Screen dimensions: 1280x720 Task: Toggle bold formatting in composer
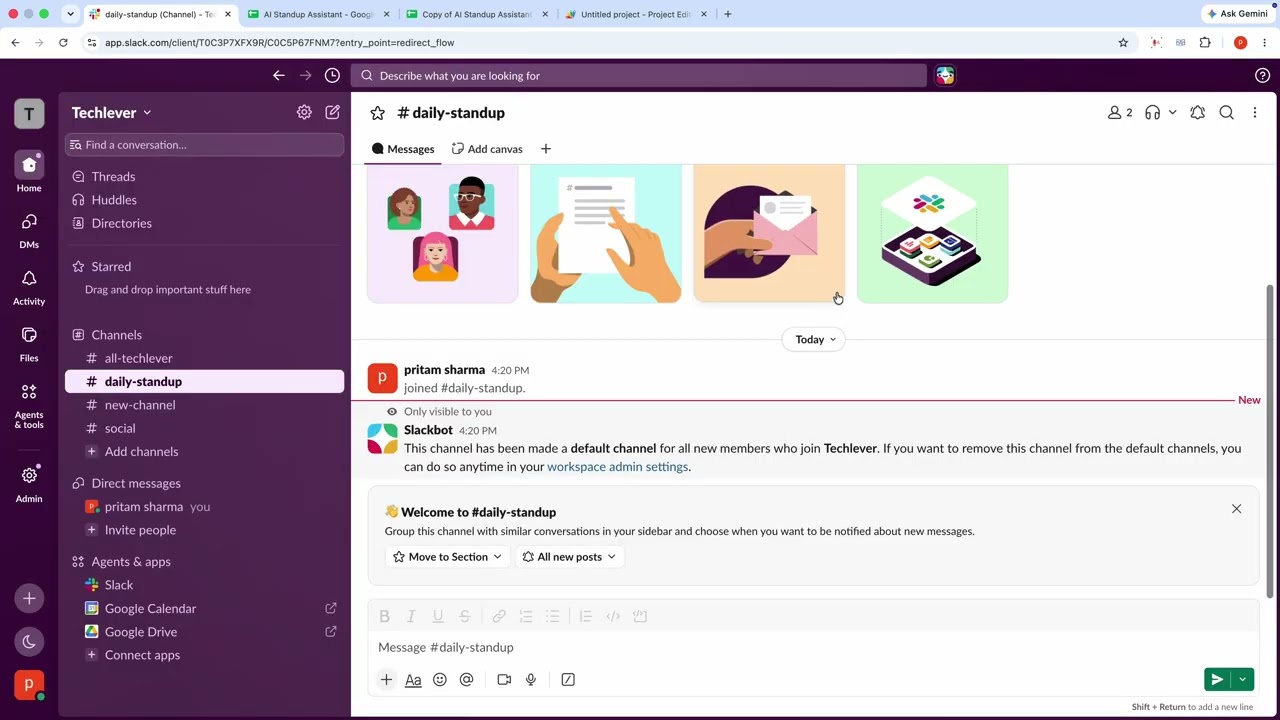[384, 616]
